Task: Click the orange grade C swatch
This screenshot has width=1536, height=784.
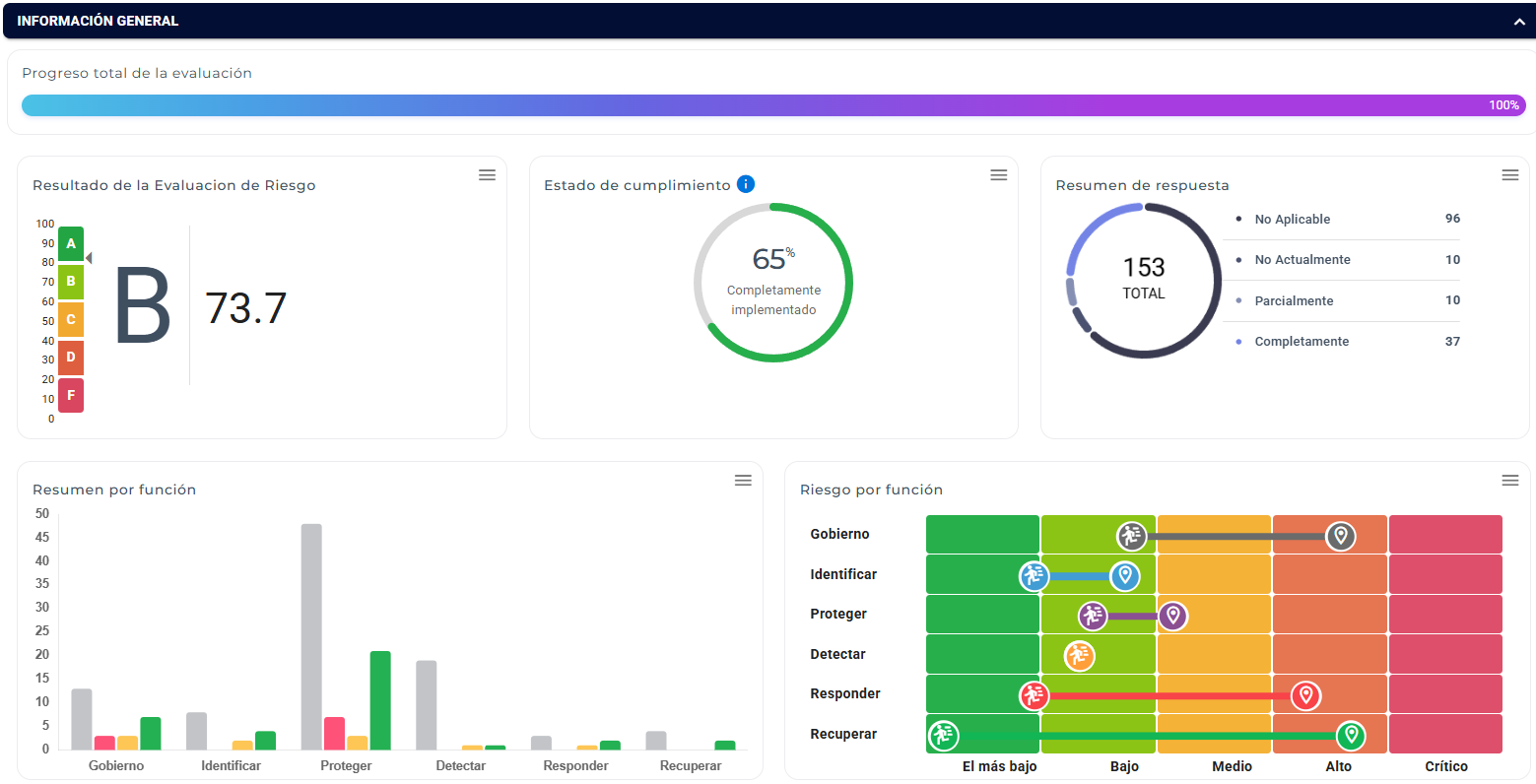Action: click(71, 320)
